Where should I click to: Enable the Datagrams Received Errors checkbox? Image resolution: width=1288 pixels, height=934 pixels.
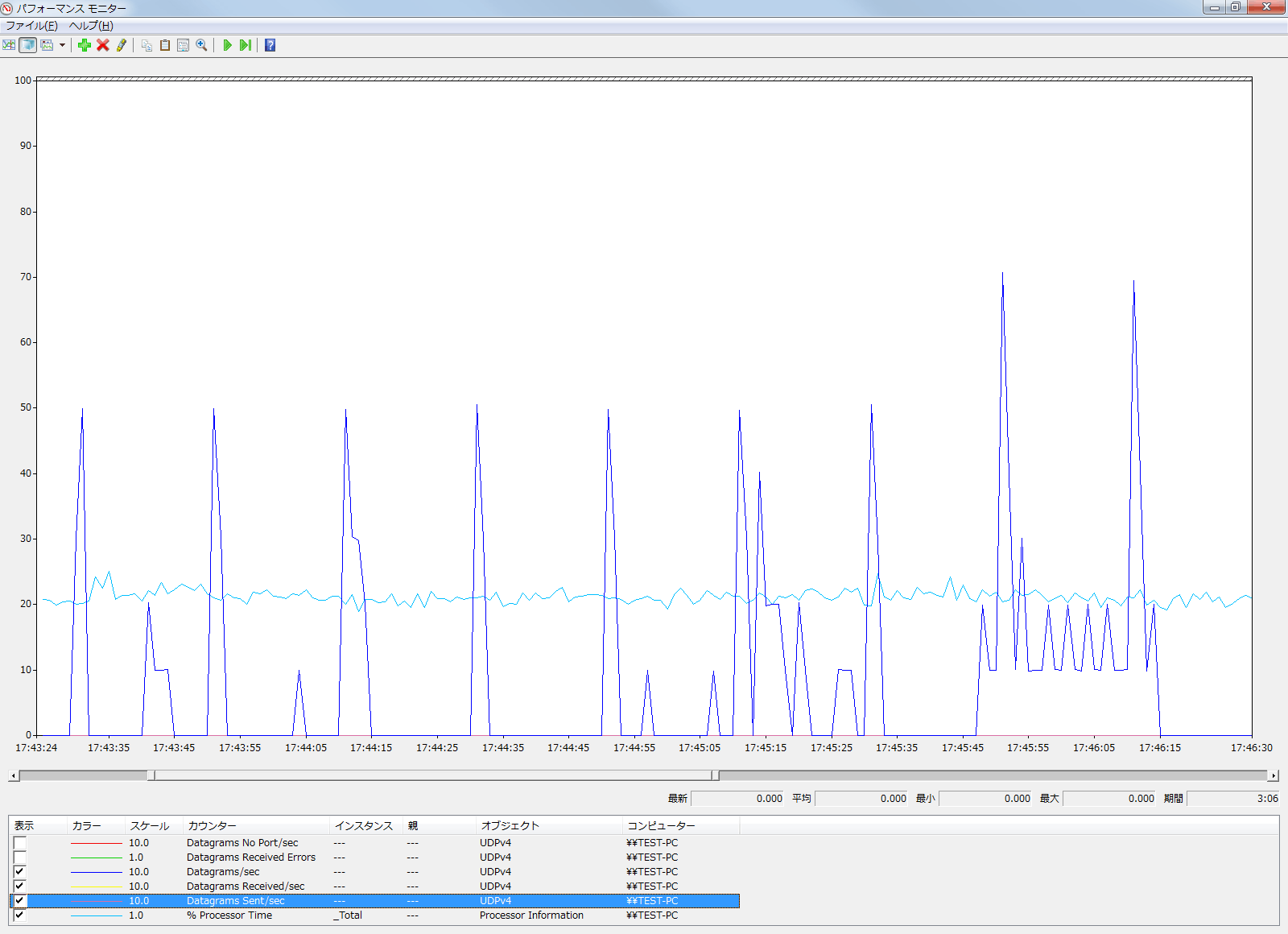click(20, 858)
